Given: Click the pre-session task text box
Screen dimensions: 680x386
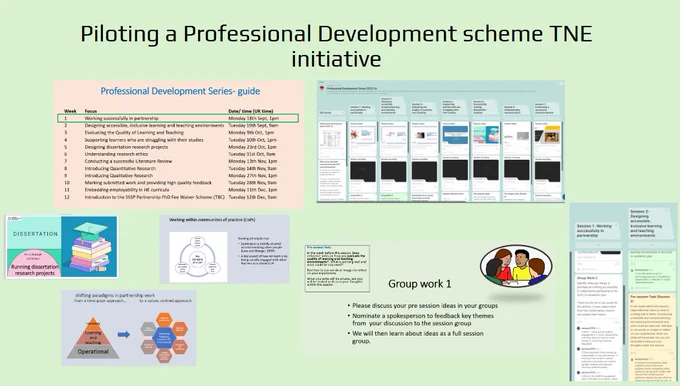Looking at the screenshot, I should click(x=337, y=268).
